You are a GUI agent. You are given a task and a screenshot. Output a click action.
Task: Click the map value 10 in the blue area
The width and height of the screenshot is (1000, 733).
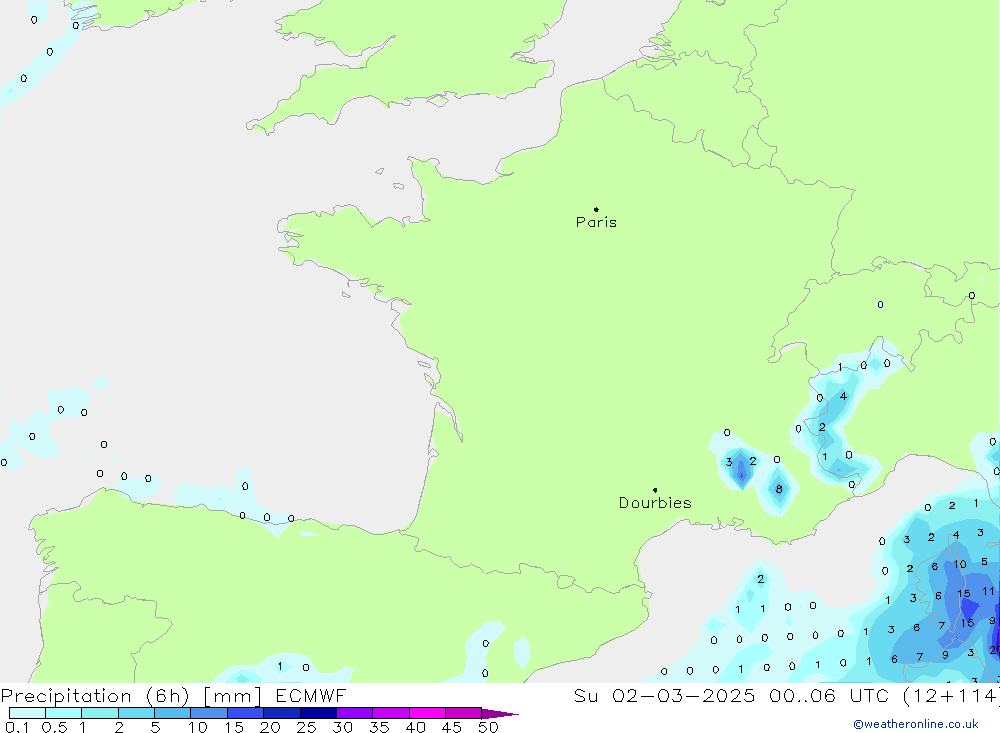[960, 565]
